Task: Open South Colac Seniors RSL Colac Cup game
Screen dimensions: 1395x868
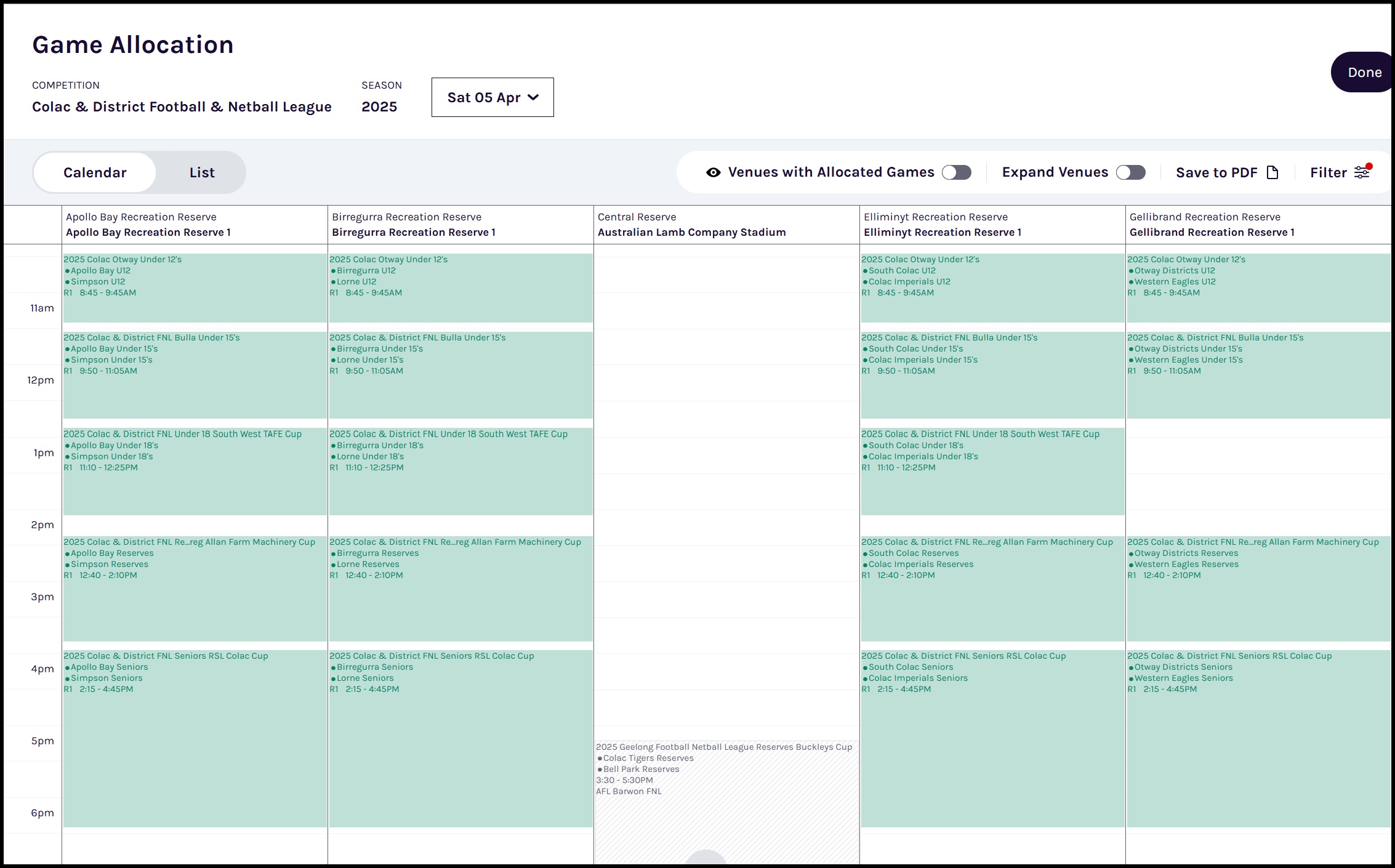Action: tap(993, 738)
